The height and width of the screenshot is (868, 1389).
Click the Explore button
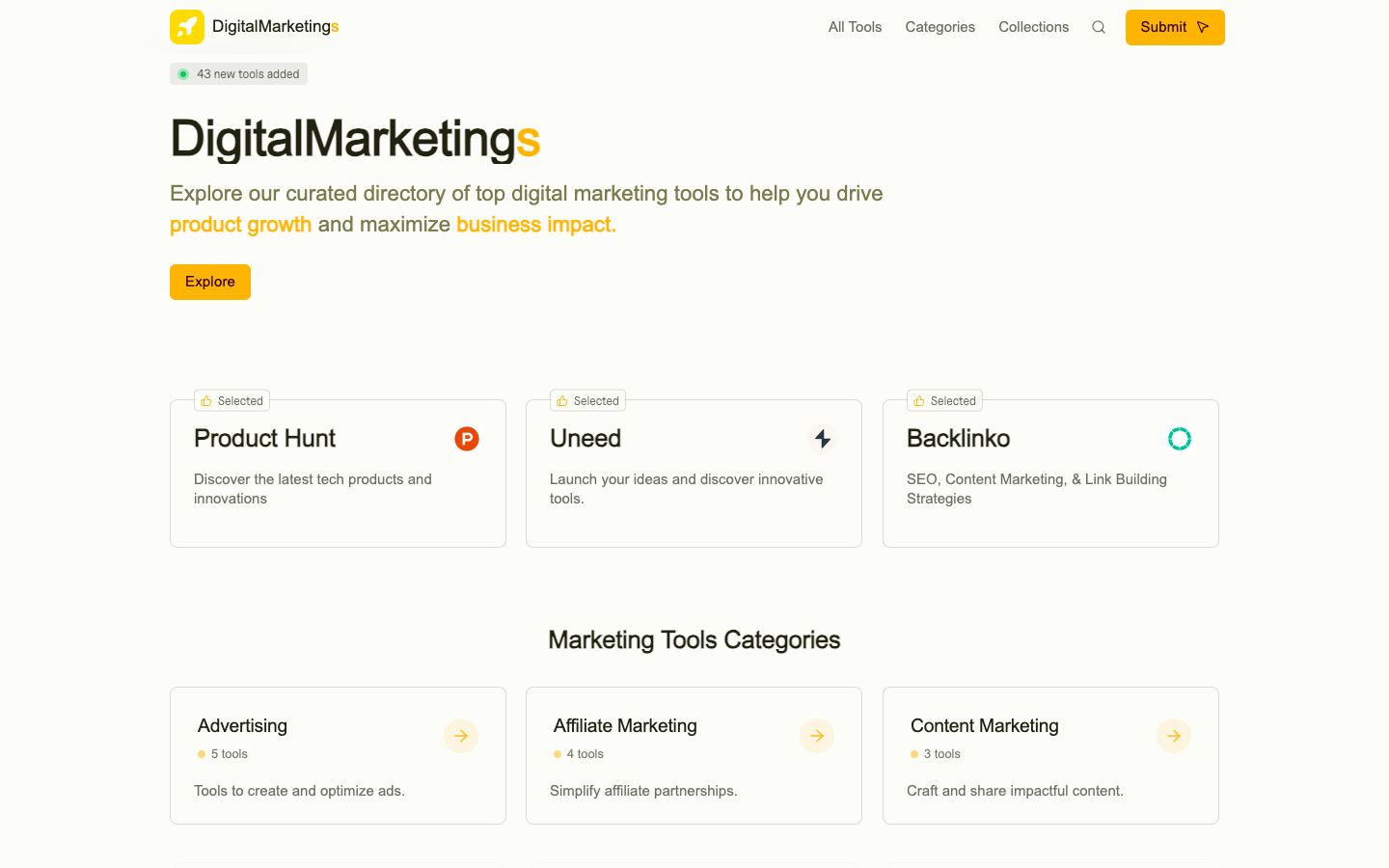coord(210,282)
